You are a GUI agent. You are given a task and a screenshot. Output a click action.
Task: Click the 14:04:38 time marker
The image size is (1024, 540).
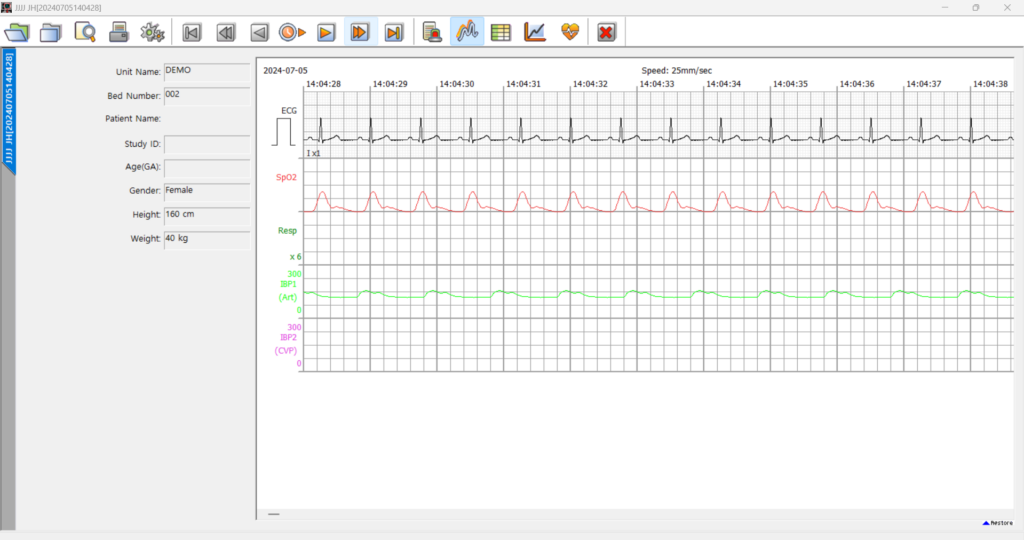tap(990, 84)
